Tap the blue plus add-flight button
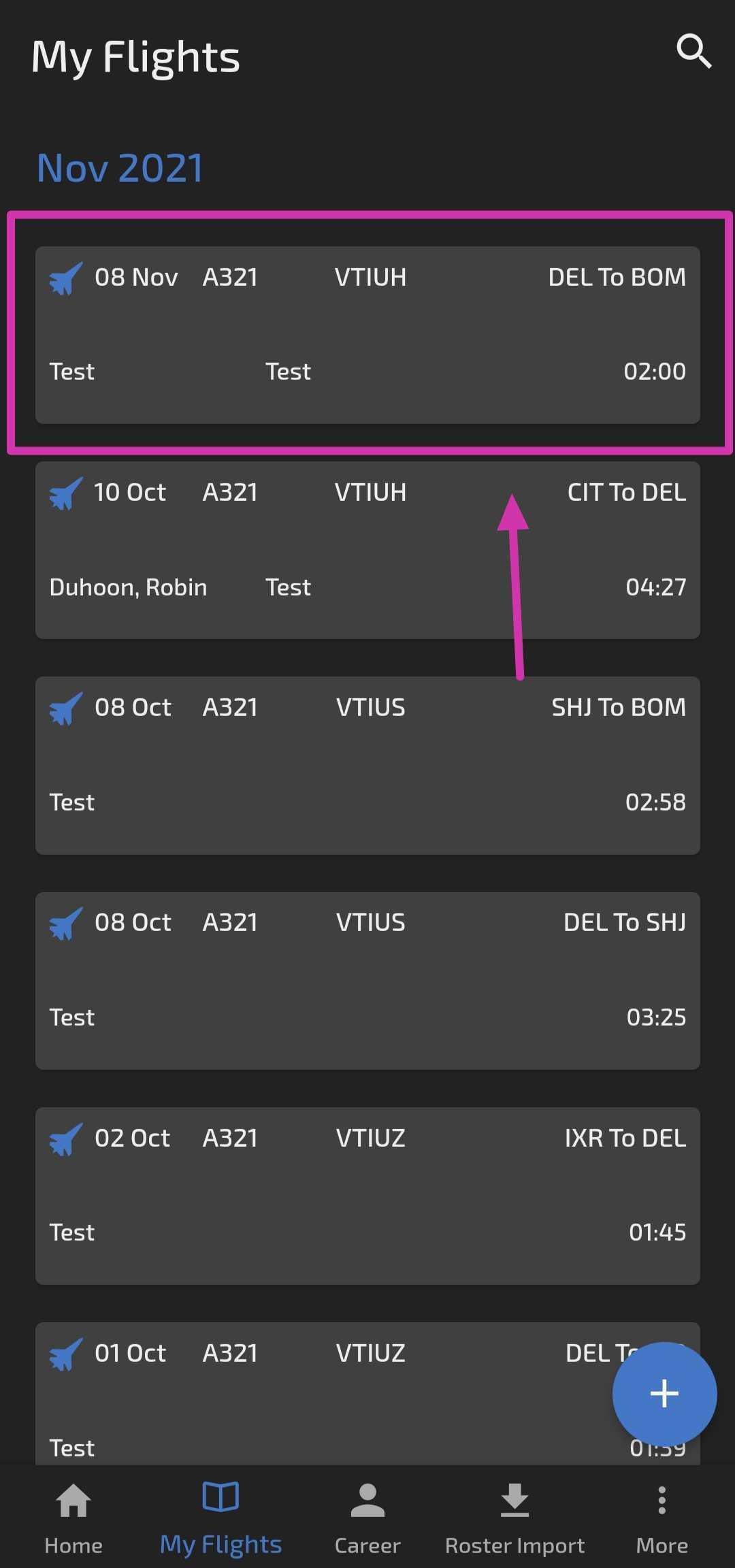This screenshot has height=1568, width=735. 664,1394
